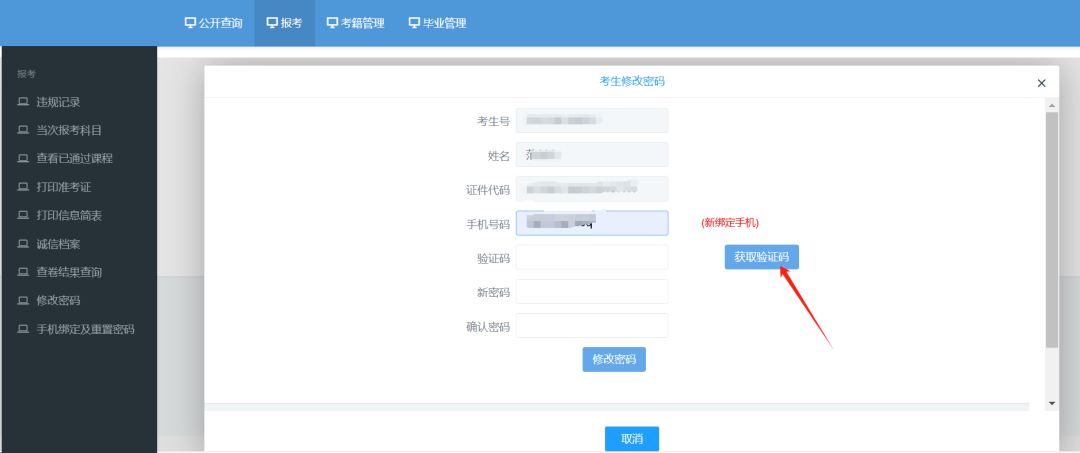Switch to the 报考 top menu
The height and width of the screenshot is (453, 1080).
pyautogui.click(x=284, y=23)
